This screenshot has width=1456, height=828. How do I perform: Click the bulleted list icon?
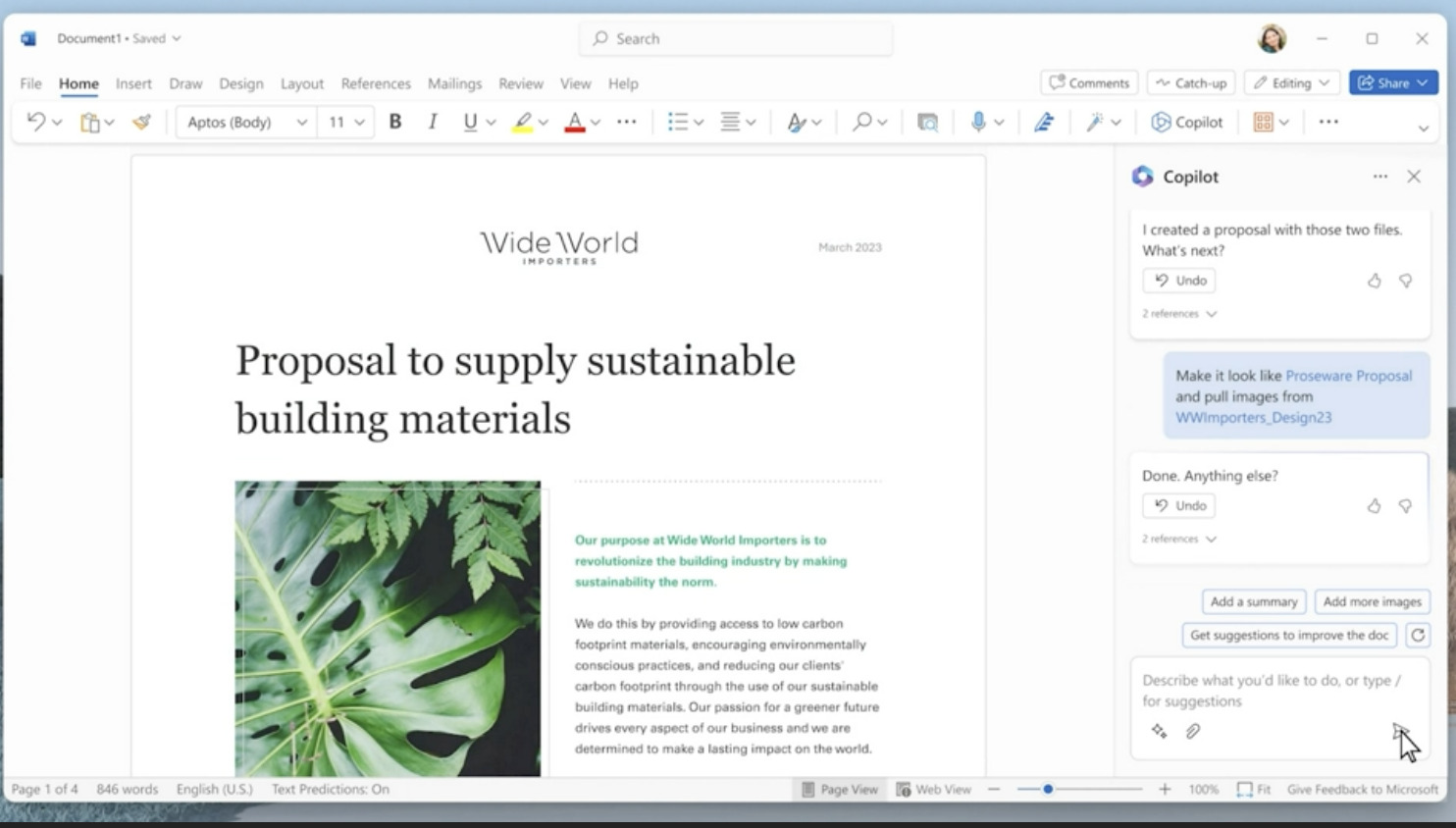point(677,122)
